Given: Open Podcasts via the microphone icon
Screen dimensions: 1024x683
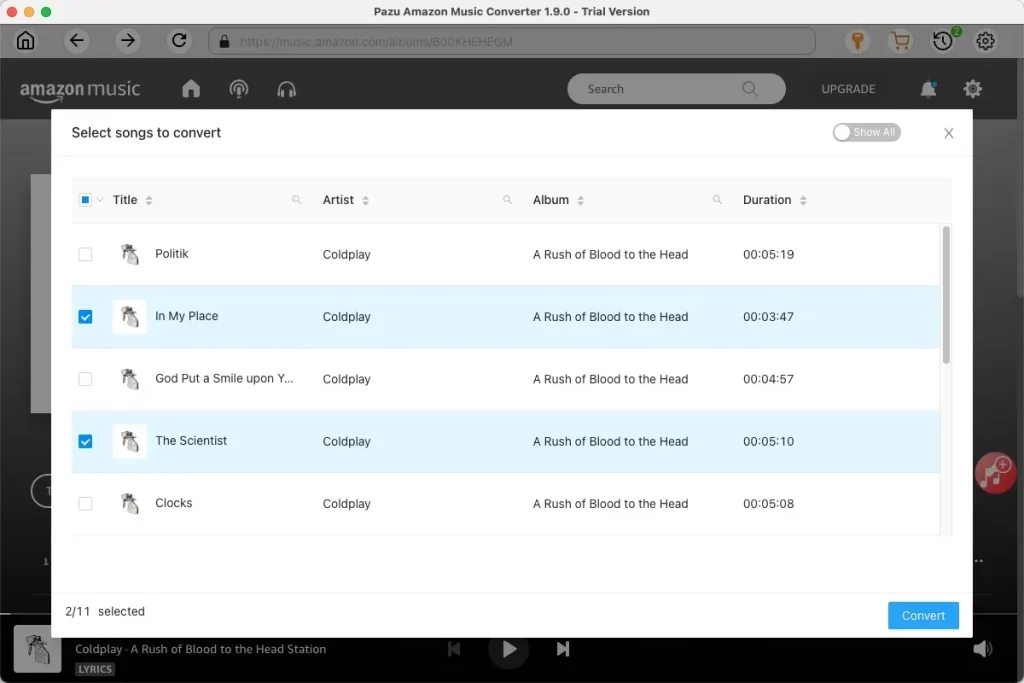Looking at the screenshot, I should [239, 89].
